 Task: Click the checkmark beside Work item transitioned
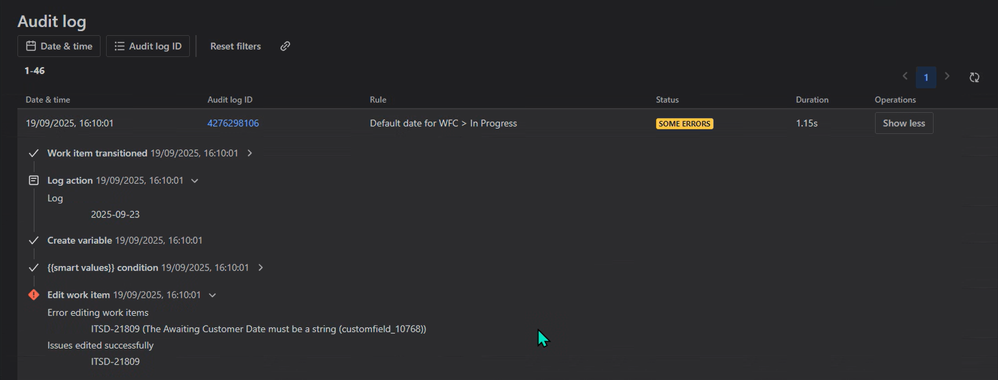point(34,153)
